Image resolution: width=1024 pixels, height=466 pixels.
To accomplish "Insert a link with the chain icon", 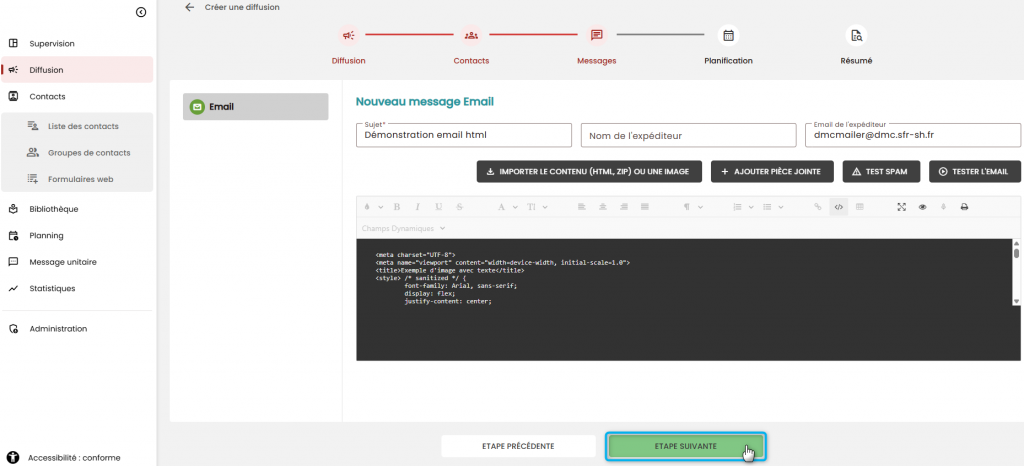I will click(x=818, y=207).
